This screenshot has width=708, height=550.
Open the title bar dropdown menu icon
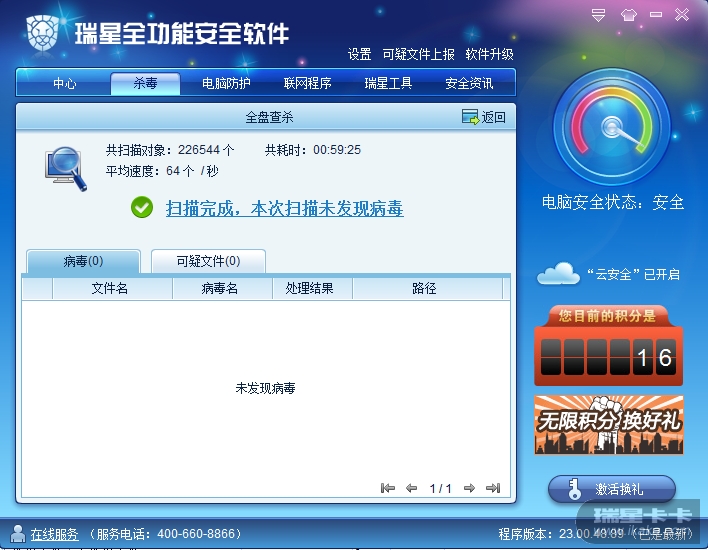598,15
